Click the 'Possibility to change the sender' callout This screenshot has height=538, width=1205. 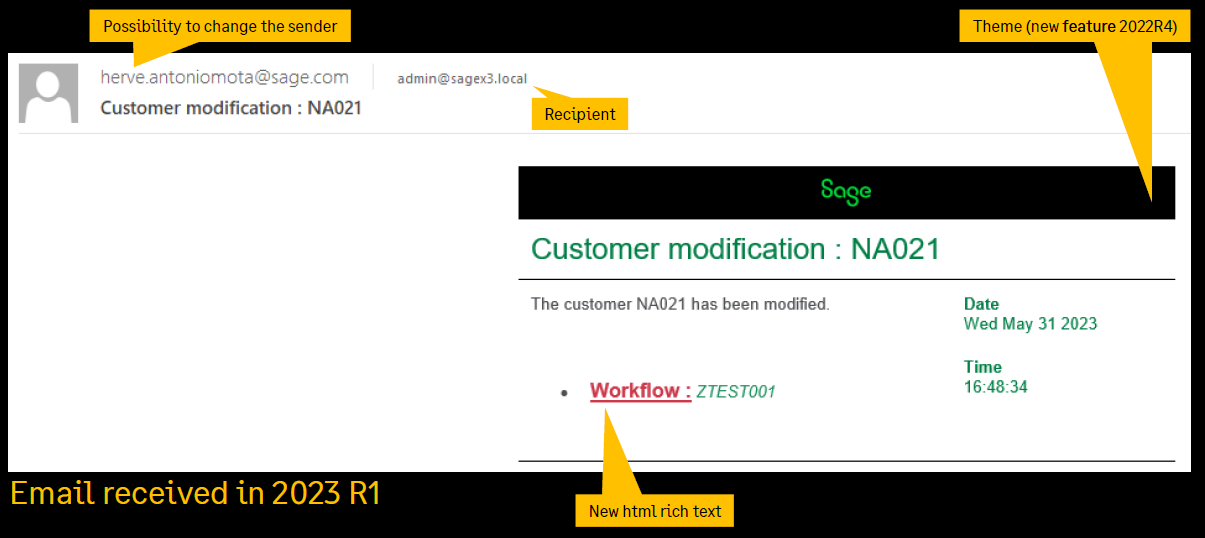(x=220, y=26)
